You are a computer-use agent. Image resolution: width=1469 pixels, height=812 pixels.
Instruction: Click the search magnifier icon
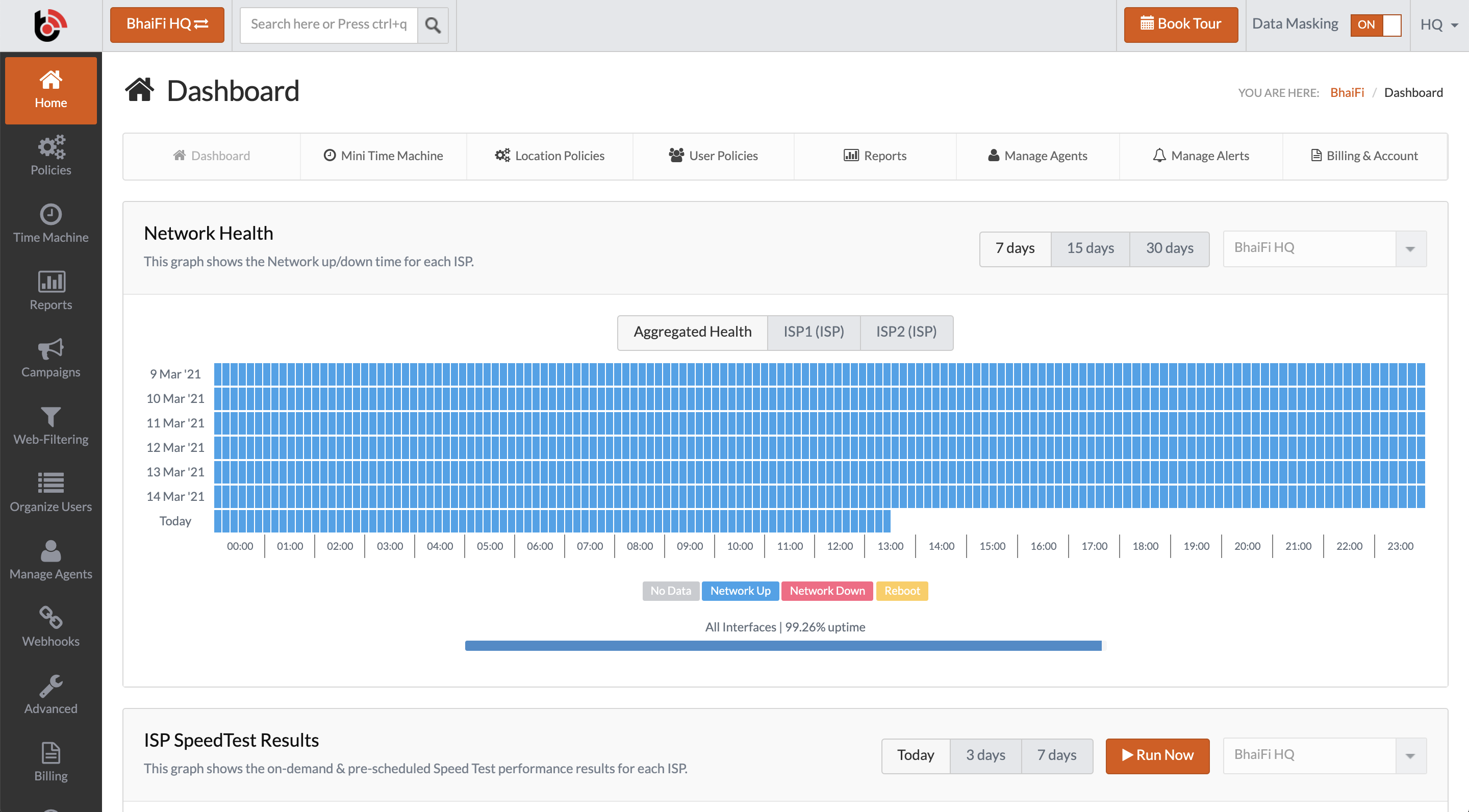coord(433,24)
